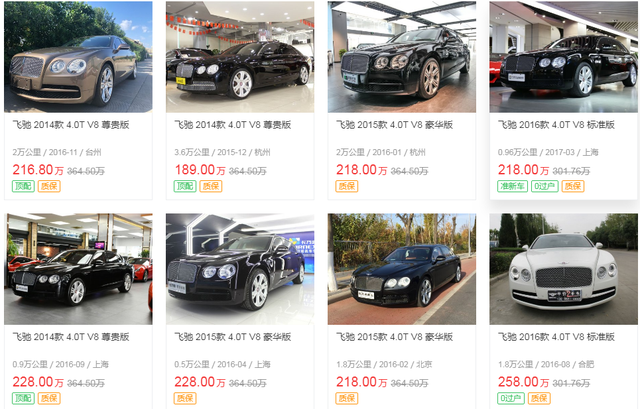The width and height of the screenshot is (640, 409).
Task: Click the 准新车 tag on the Shanghai 218.00万 listing
Action: [512, 186]
